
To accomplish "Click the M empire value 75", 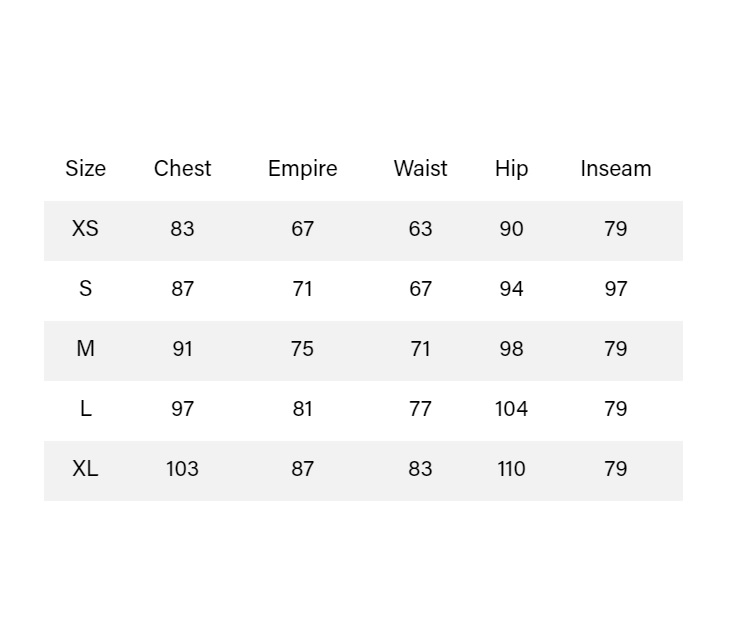I will click(x=302, y=349).
